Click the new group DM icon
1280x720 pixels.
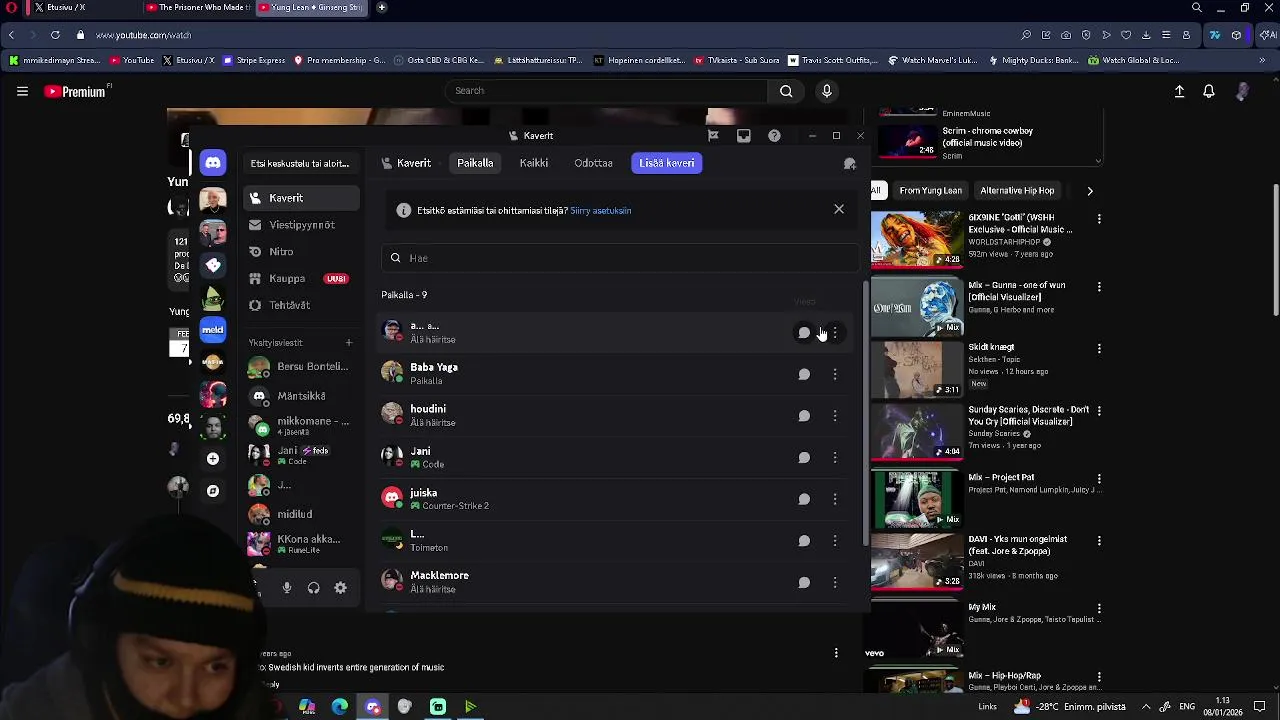click(x=850, y=163)
